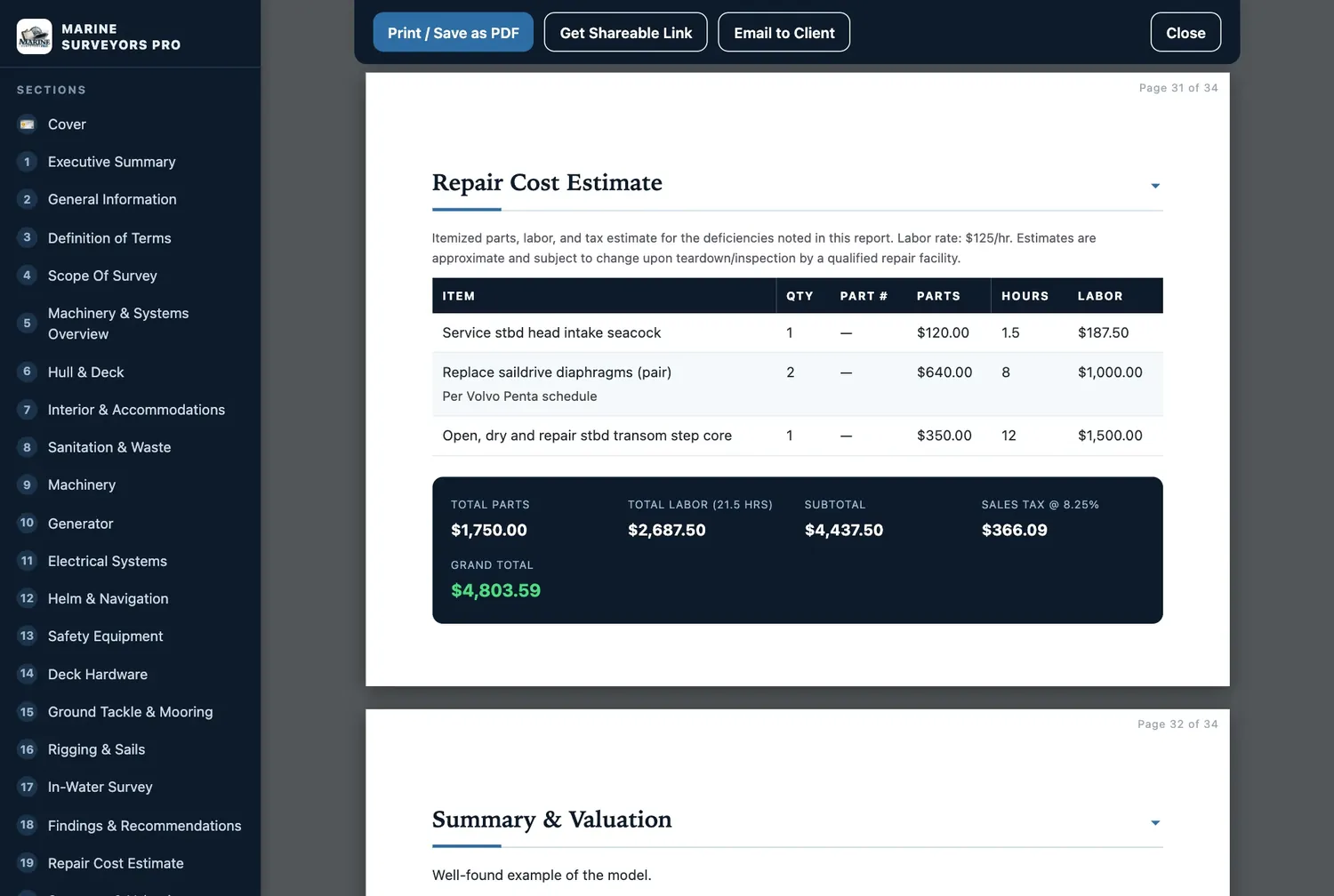Screen dimensions: 1334x896
Task: Click the $120.00 parts cell
Action: (x=943, y=332)
